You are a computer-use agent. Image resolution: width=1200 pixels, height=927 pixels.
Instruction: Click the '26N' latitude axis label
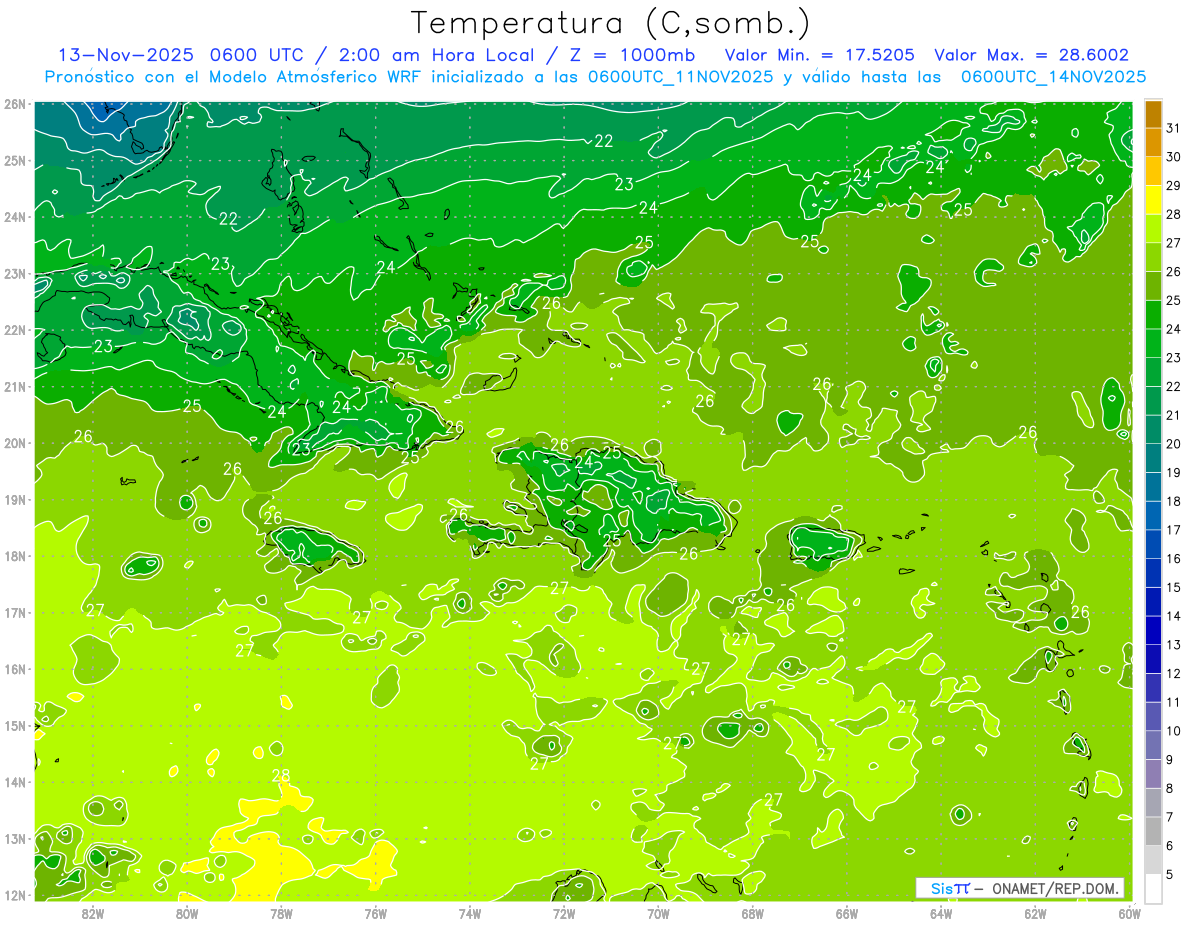pos(15,104)
